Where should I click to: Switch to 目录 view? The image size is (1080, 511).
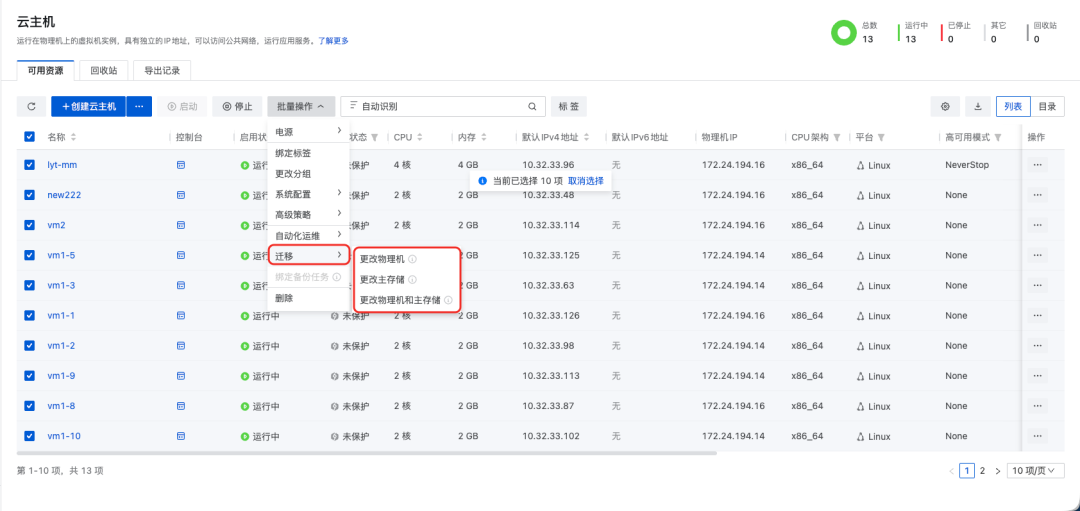[1047, 107]
